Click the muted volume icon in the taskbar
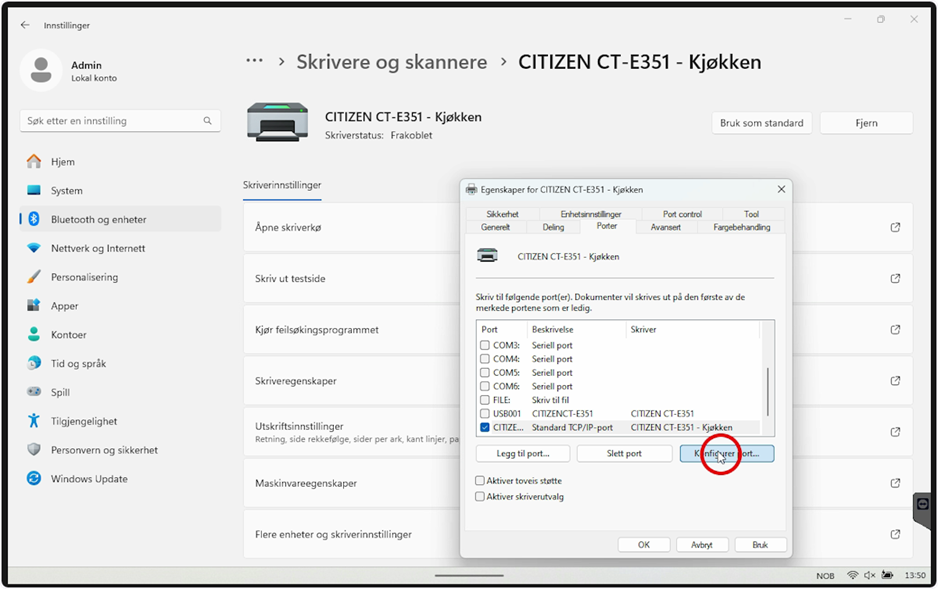Screen dimensions: 938x589 pyautogui.click(x=870, y=575)
